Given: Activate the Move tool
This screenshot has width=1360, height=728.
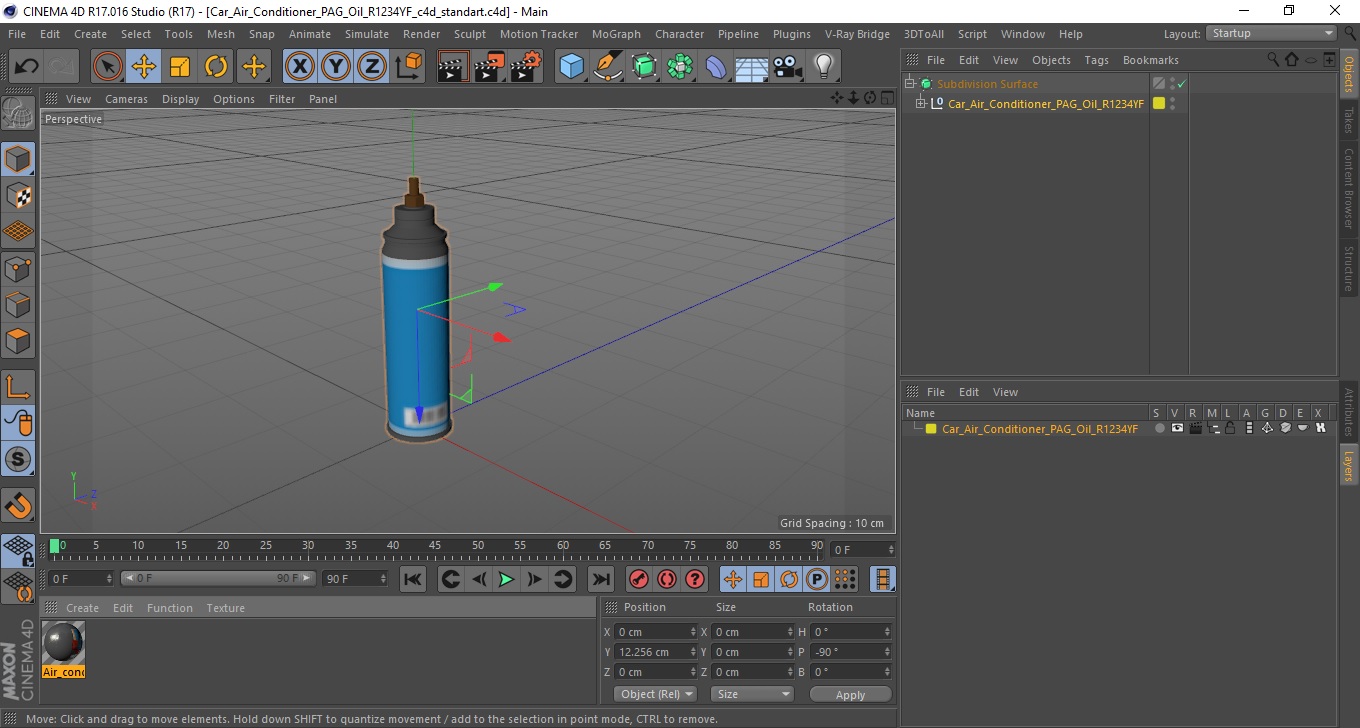Looking at the screenshot, I should point(144,67).
